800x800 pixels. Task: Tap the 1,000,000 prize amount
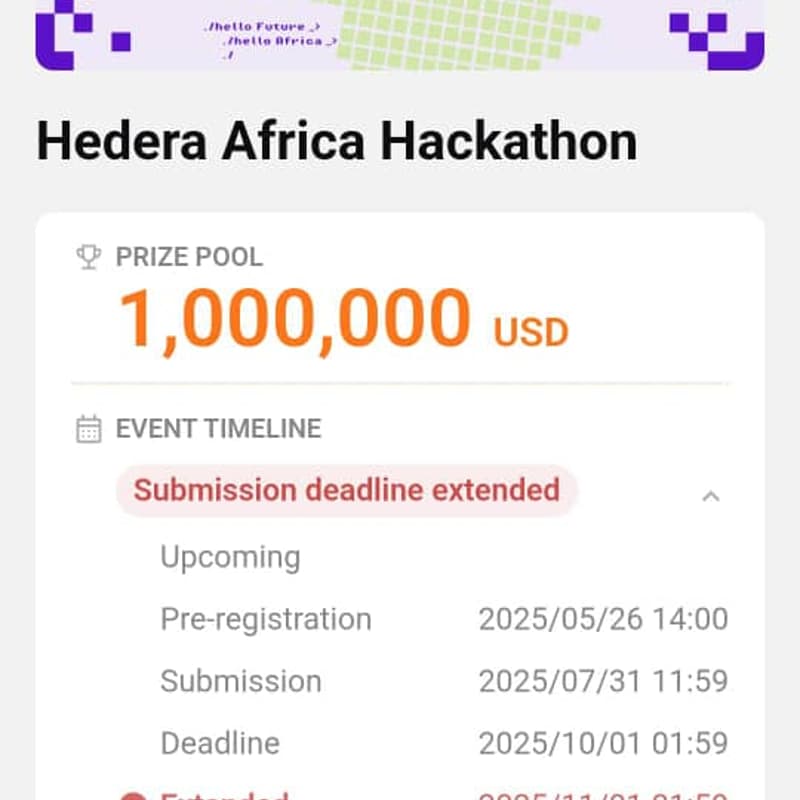pyautogui.click(x=295, y=320)
